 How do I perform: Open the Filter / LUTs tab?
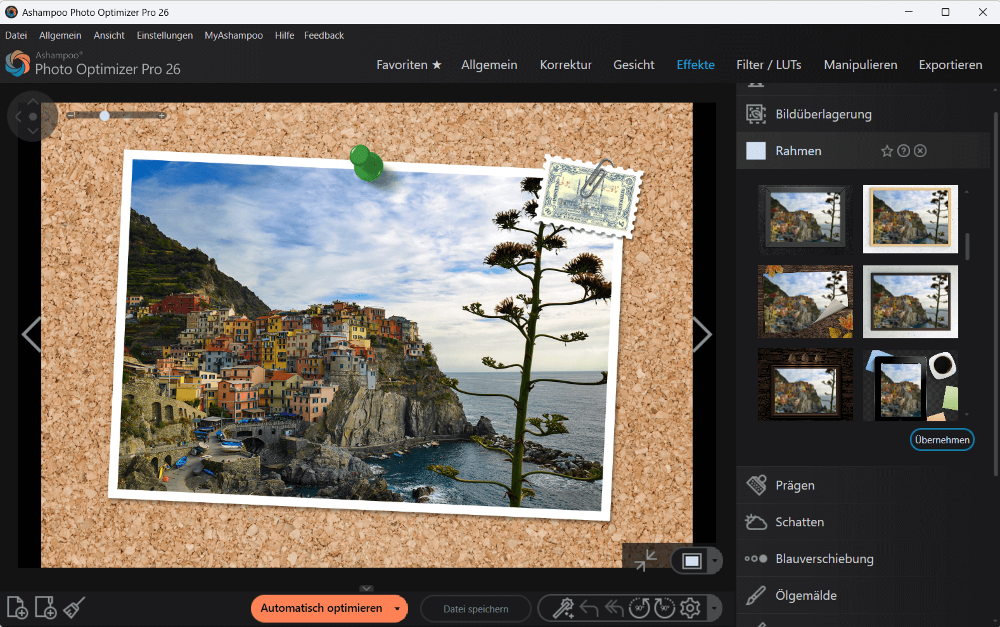pyautogui.click(x=768, y=65)
